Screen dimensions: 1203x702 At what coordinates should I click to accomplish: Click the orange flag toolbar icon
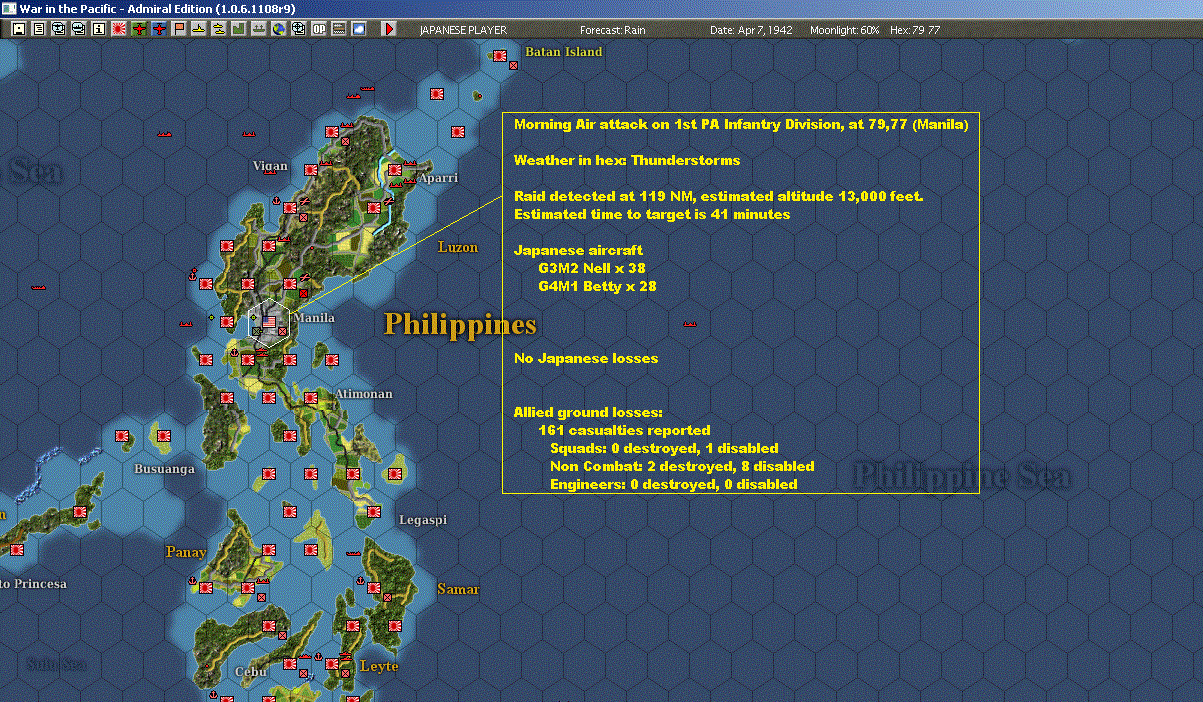point(179,29)
